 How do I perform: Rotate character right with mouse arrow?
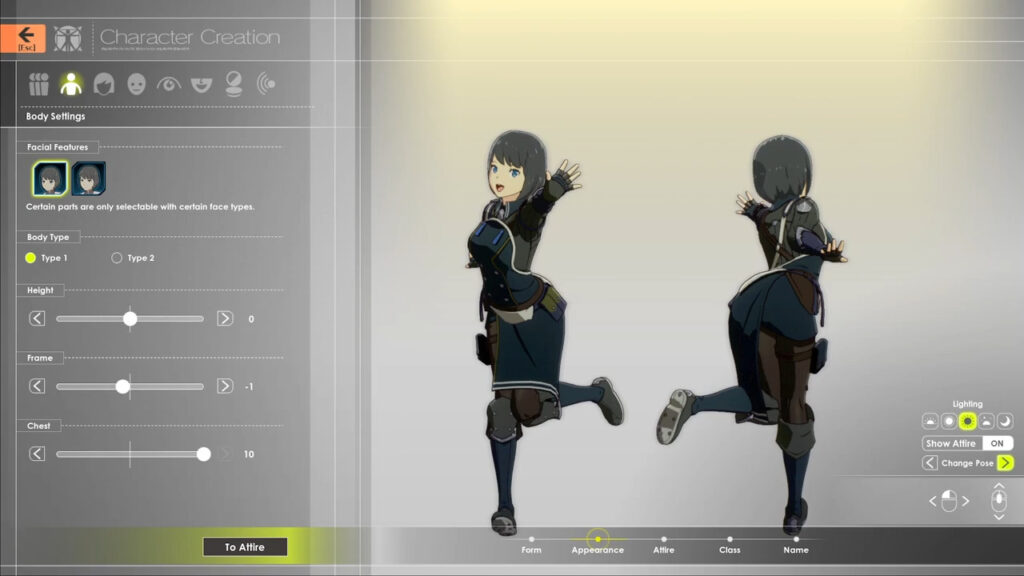[x=965, y=502]
